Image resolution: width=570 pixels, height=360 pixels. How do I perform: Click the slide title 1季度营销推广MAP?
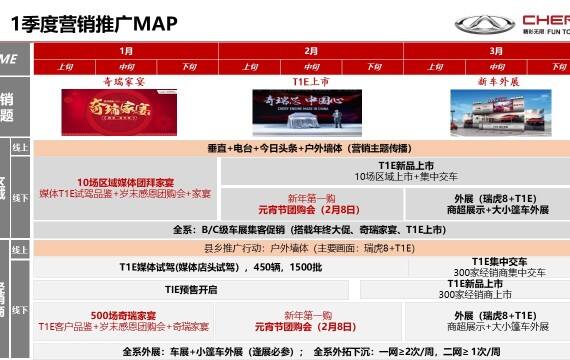[x=94, y=24]
